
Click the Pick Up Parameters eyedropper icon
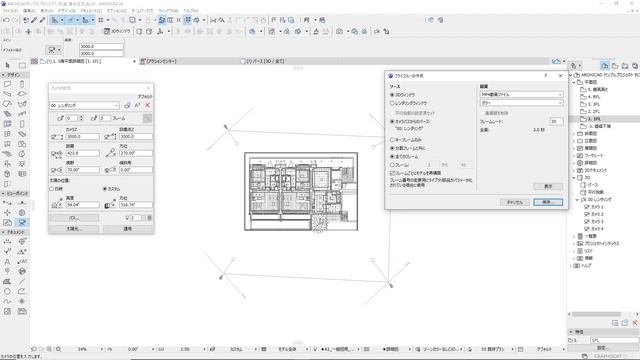click(x=34, y=20)
